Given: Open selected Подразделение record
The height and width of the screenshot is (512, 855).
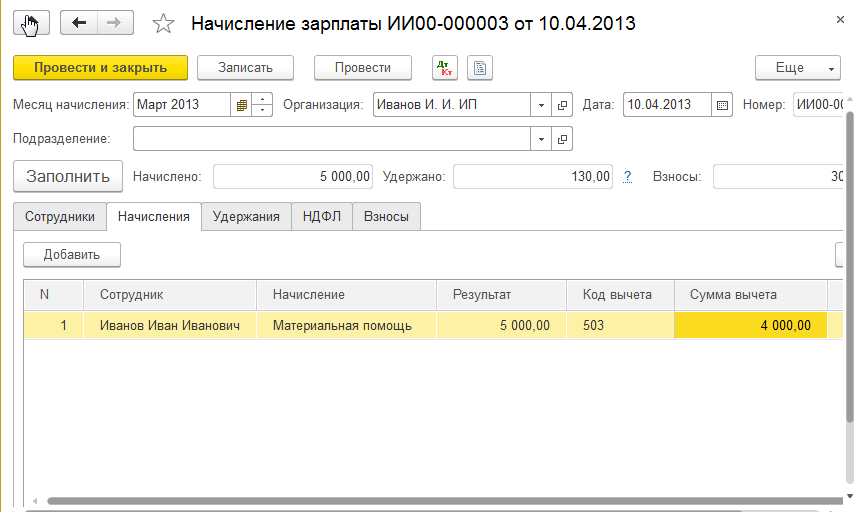Looking at the screenshot, I should tap(562, 138).
